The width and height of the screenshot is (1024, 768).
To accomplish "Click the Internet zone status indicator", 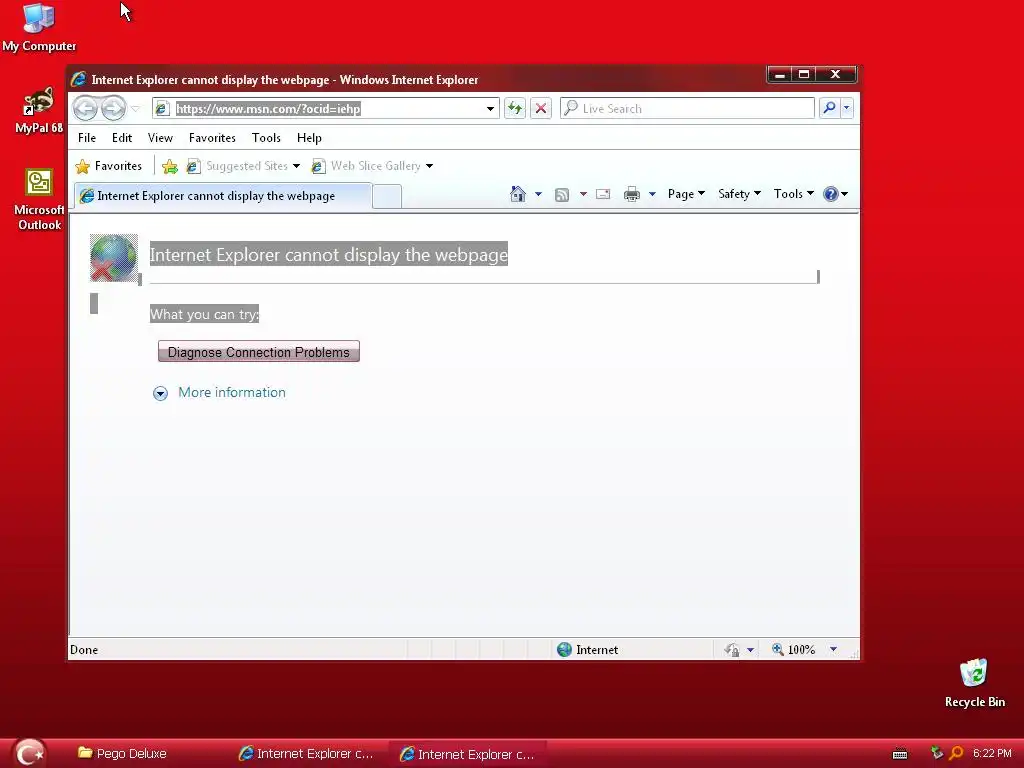I will click(x=588, y=650).
